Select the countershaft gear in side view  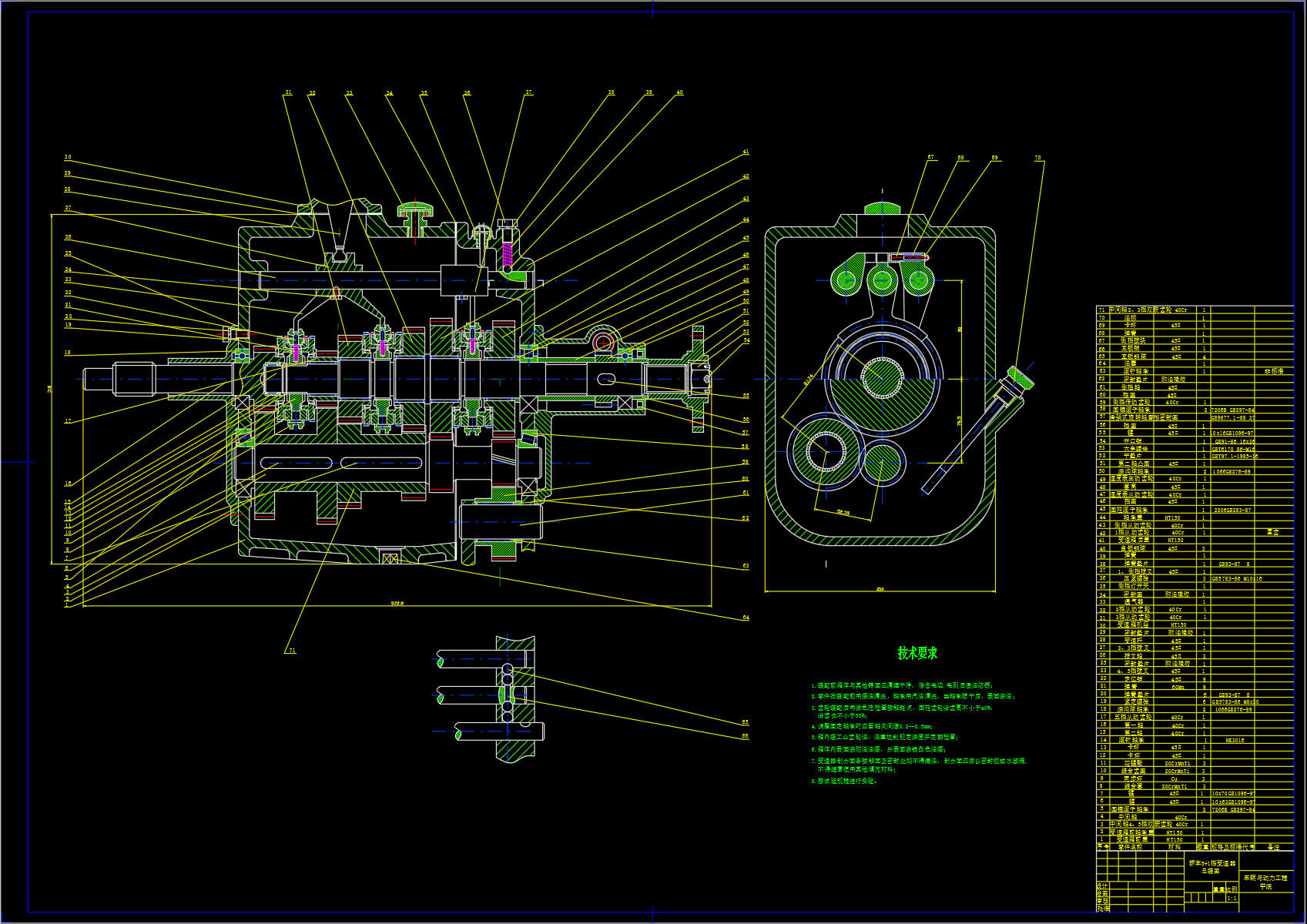[x=826, y=450]
